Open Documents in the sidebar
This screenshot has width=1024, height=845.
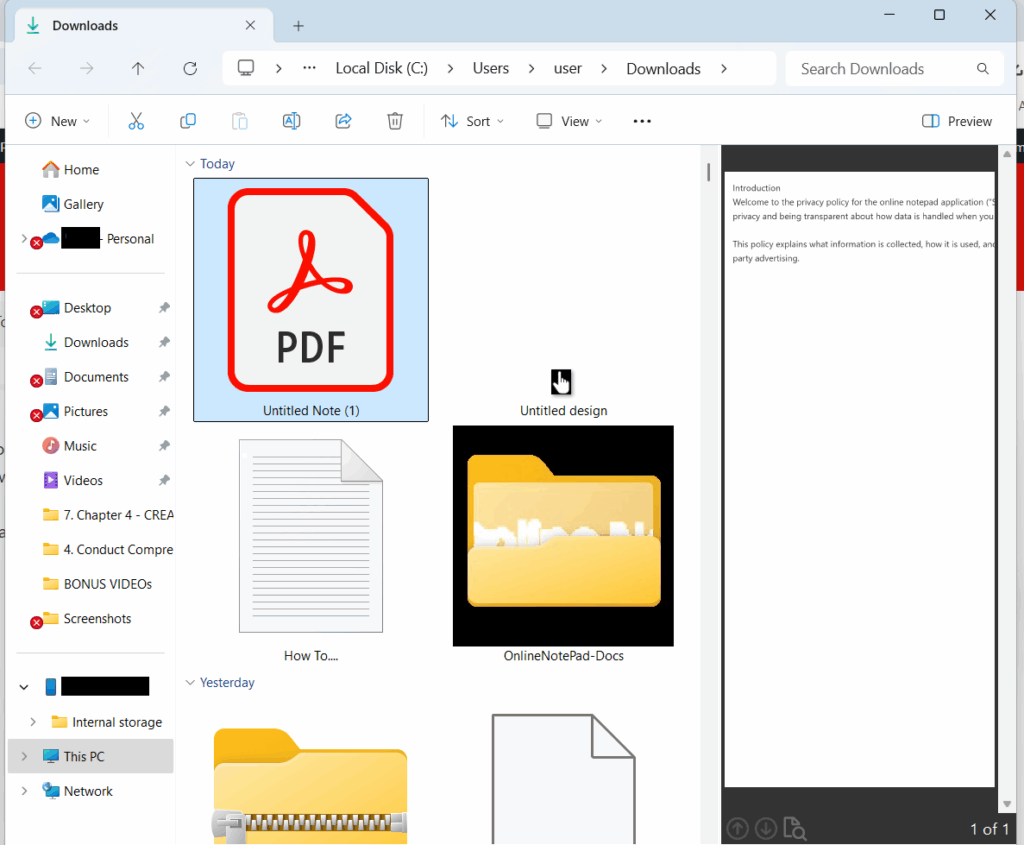96,377
